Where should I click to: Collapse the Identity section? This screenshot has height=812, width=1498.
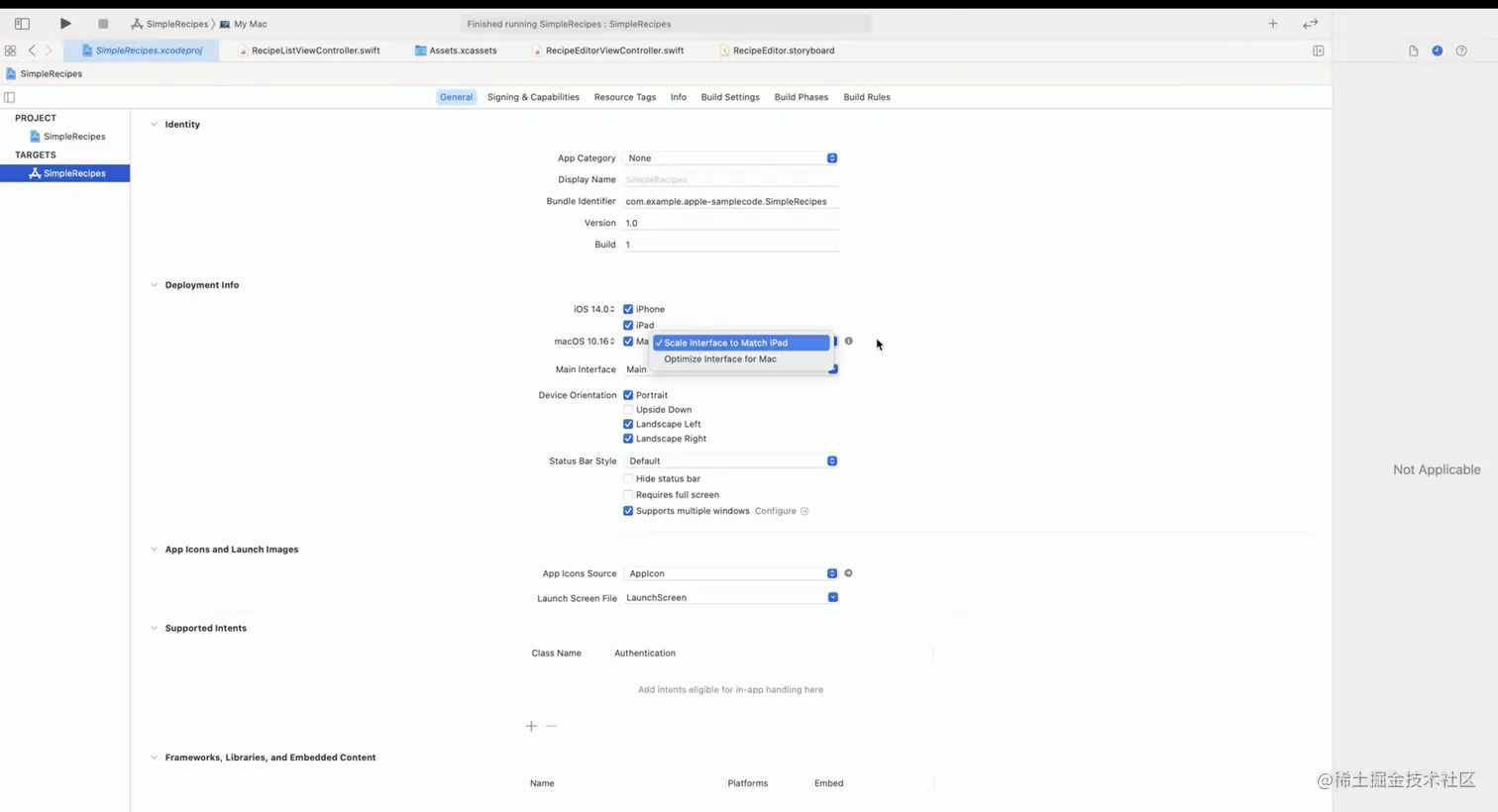coord(154,125)
